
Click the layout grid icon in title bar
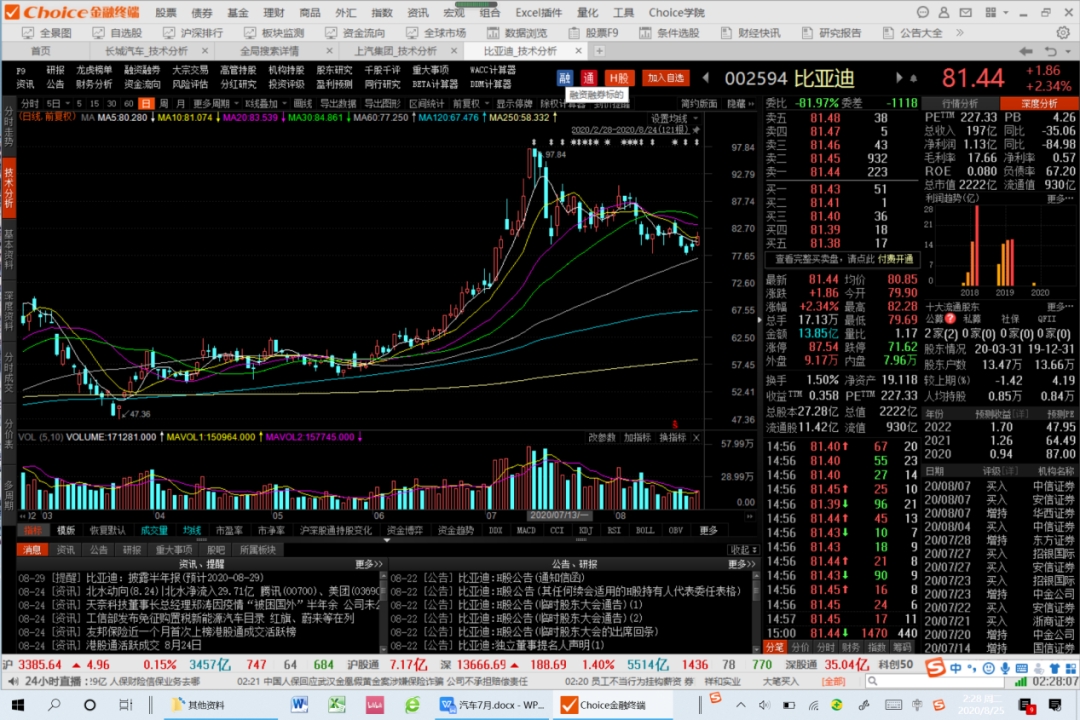coord(990,12)
